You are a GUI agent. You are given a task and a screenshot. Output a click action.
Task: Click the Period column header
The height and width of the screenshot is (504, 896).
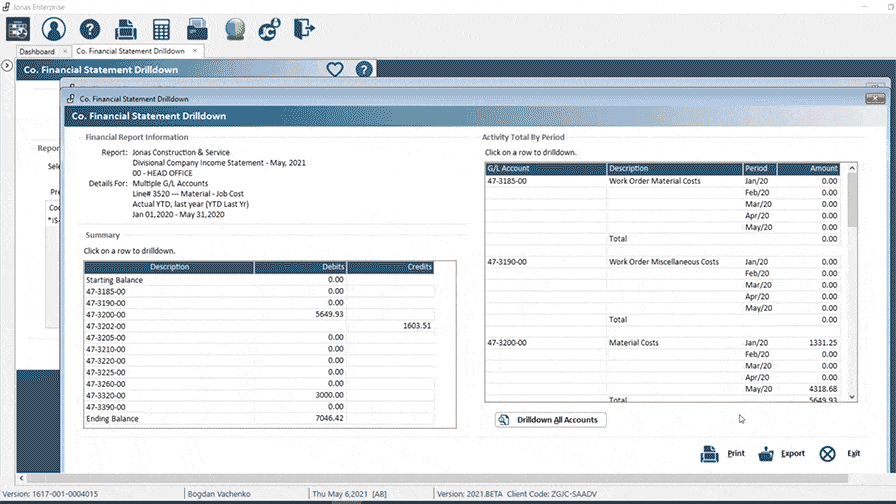pyautogui.click(x=759, y=169)
